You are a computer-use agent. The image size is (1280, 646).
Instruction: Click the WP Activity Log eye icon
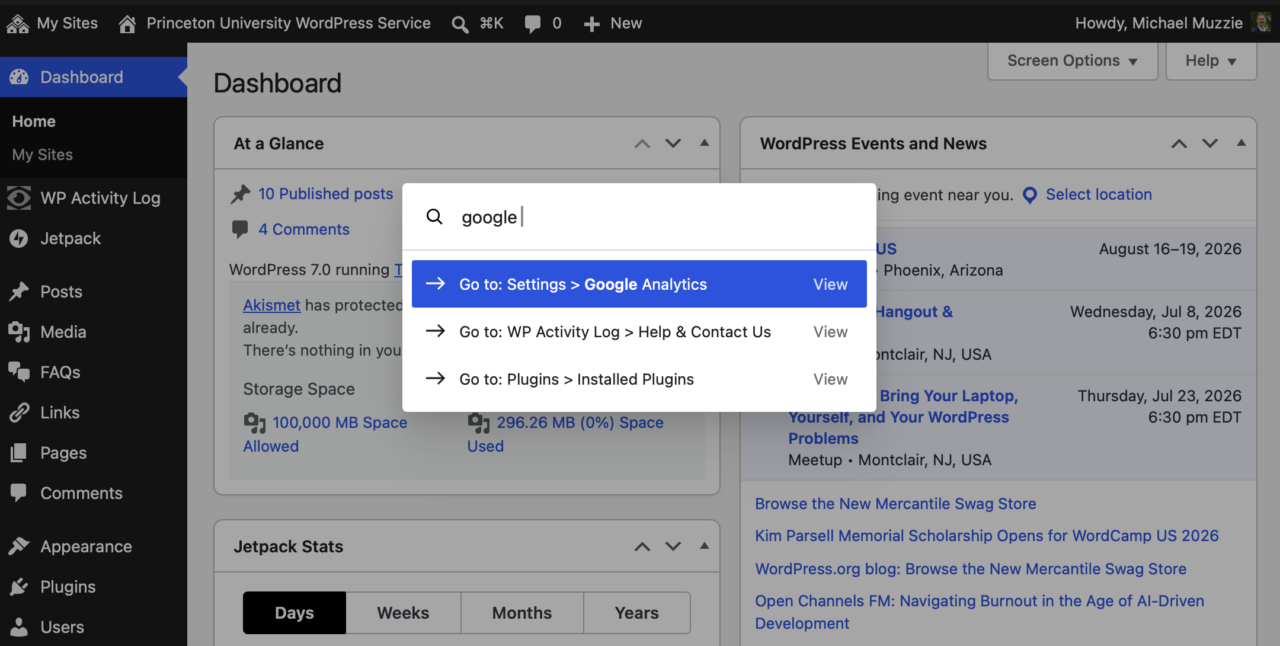point(18,198)
